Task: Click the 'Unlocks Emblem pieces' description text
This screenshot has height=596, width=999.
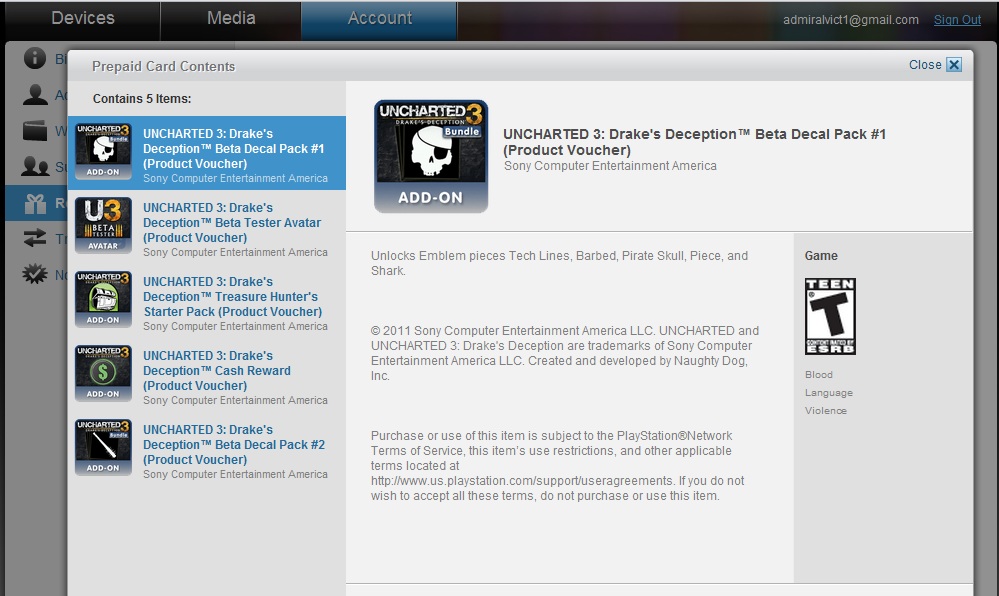Action: (559, 263)
